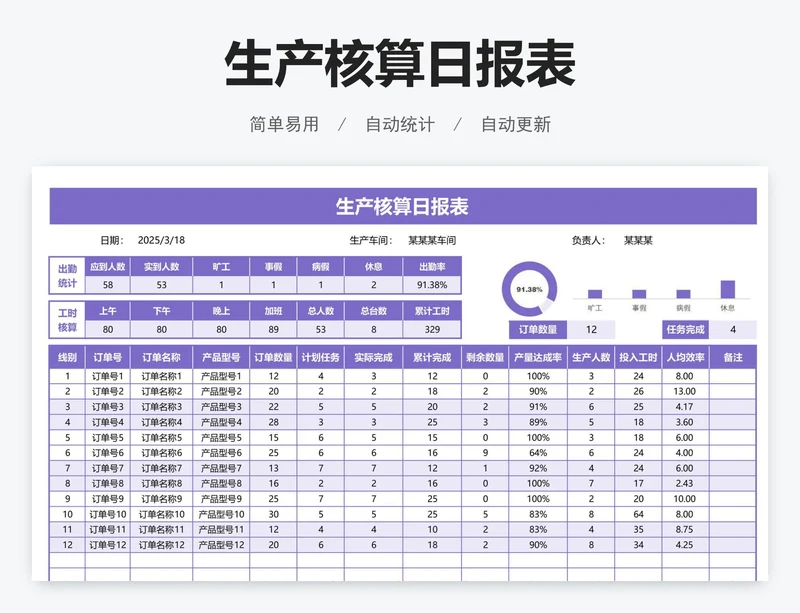Select the 生产车间 value 某某某车间
Viewport: 800px width, 613px height.
coord(432,240)
